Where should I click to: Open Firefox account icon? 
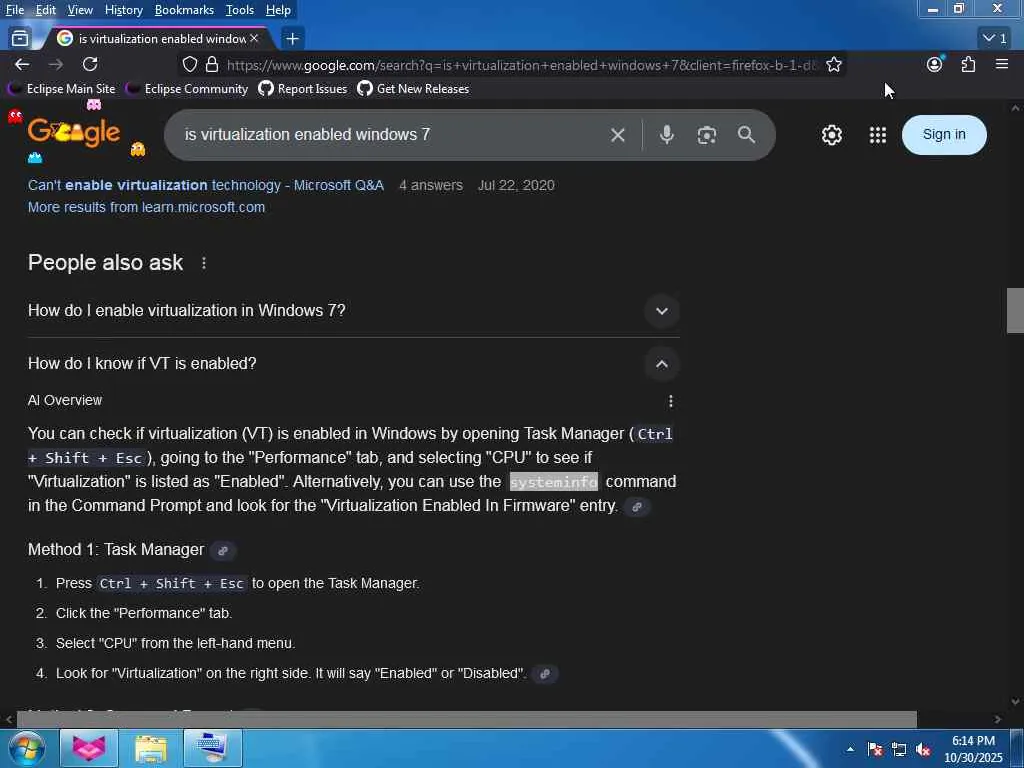point(935,64)
